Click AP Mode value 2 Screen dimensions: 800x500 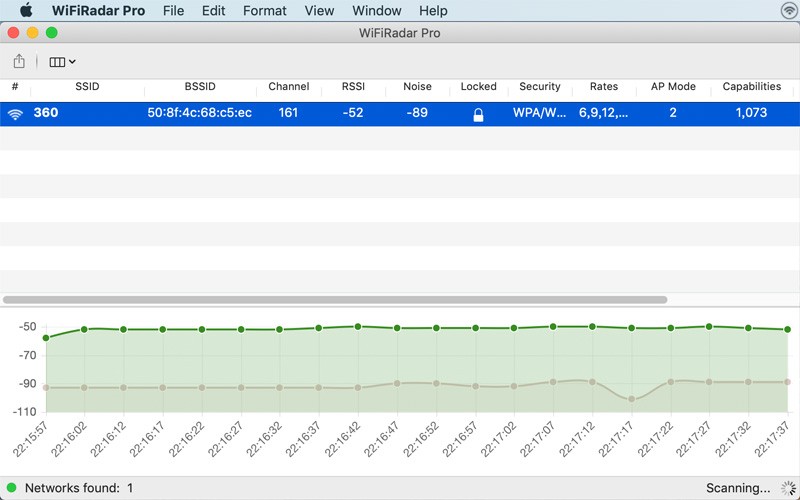(x=673, y=113)
